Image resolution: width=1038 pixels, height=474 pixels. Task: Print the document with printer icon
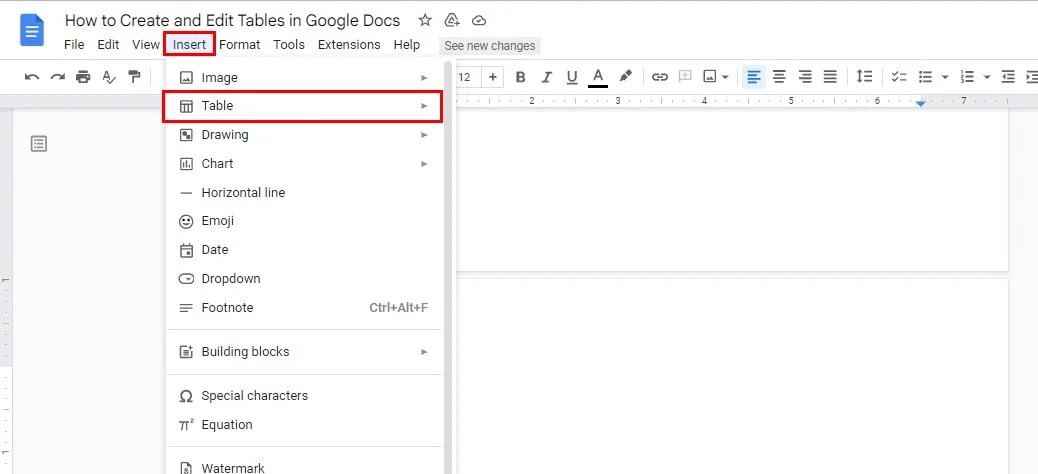point(83,77)
